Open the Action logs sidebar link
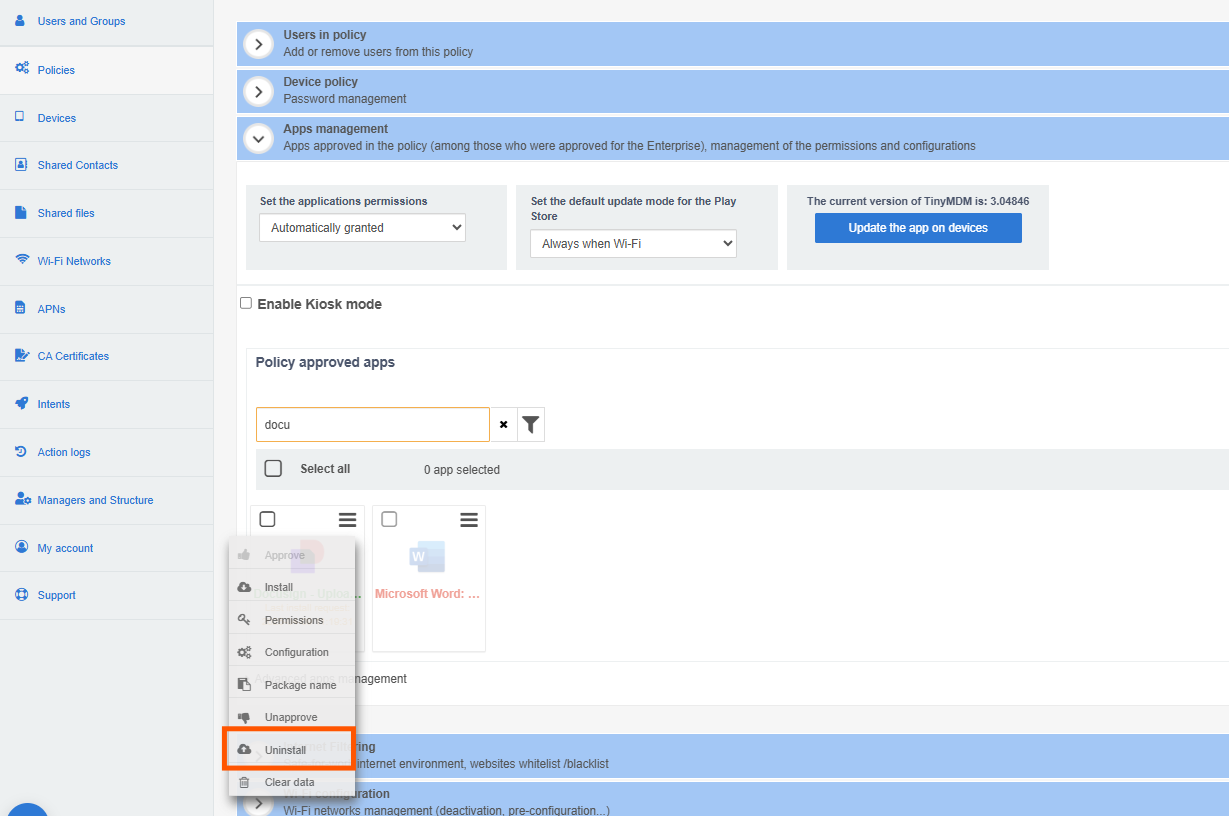This screenshot has height=816, width=1229. point(64,452)
